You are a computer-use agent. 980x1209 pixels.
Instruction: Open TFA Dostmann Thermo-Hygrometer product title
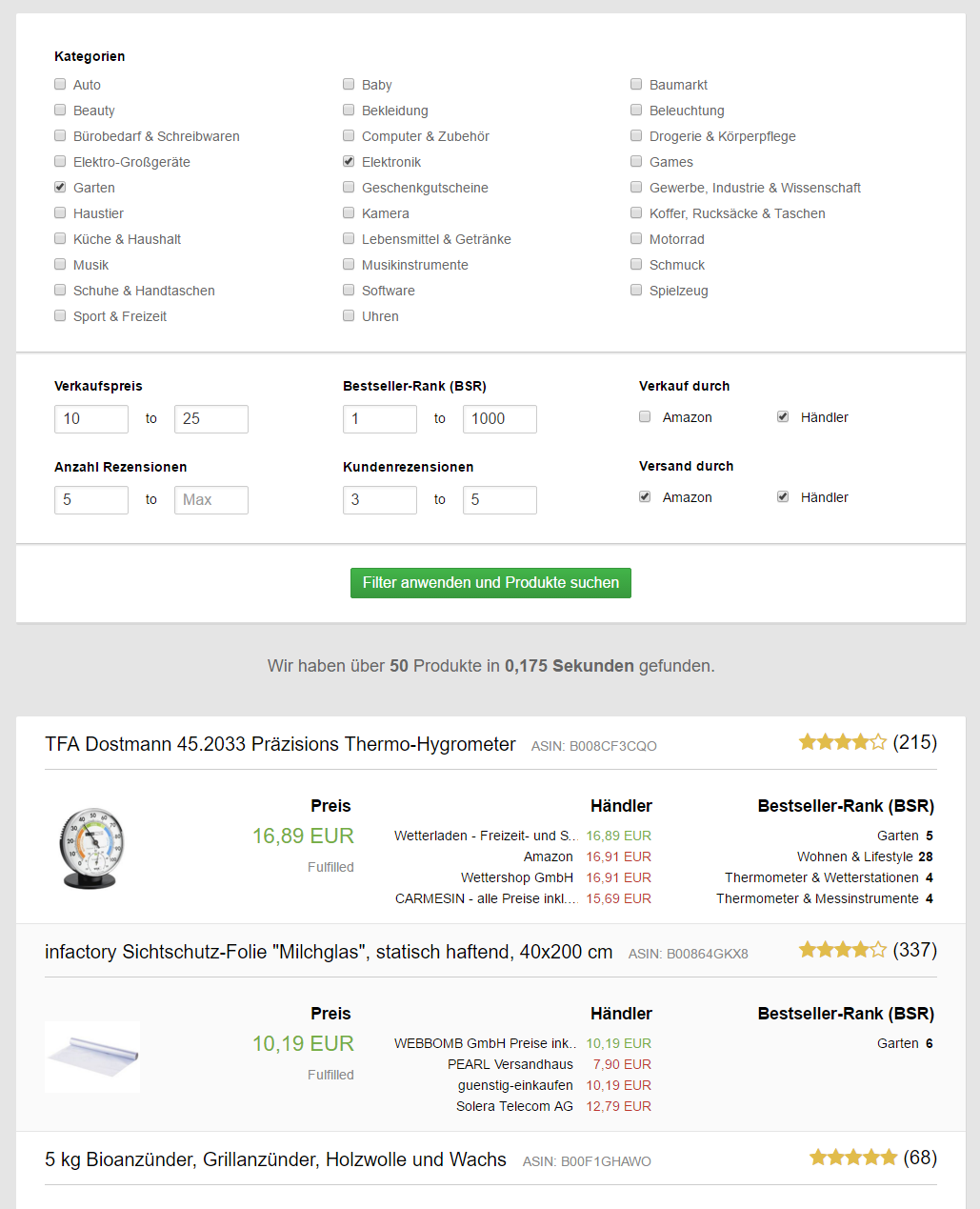(x=280, y=744)
